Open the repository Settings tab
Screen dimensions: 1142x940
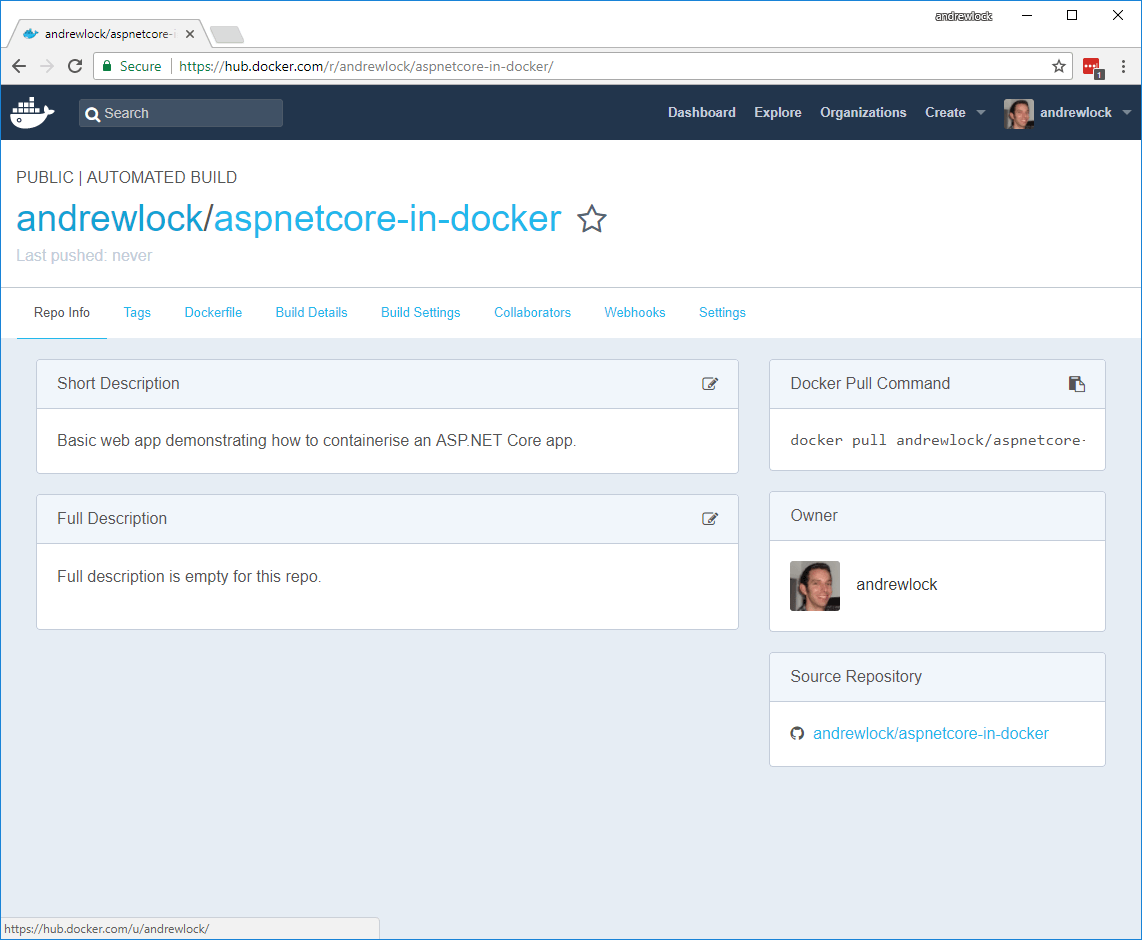(722, 312)
